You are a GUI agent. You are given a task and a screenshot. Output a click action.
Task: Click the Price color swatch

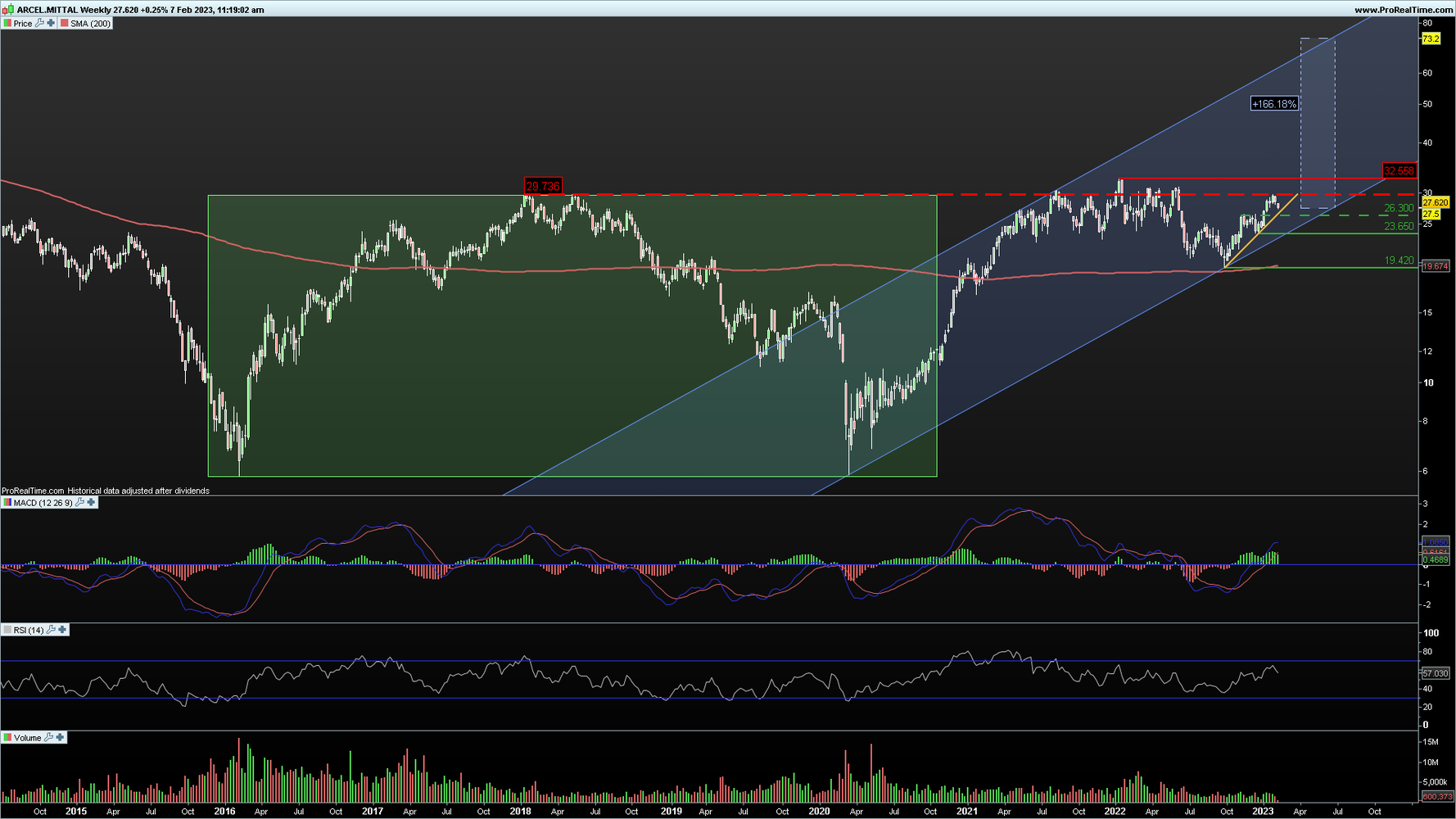7,23
